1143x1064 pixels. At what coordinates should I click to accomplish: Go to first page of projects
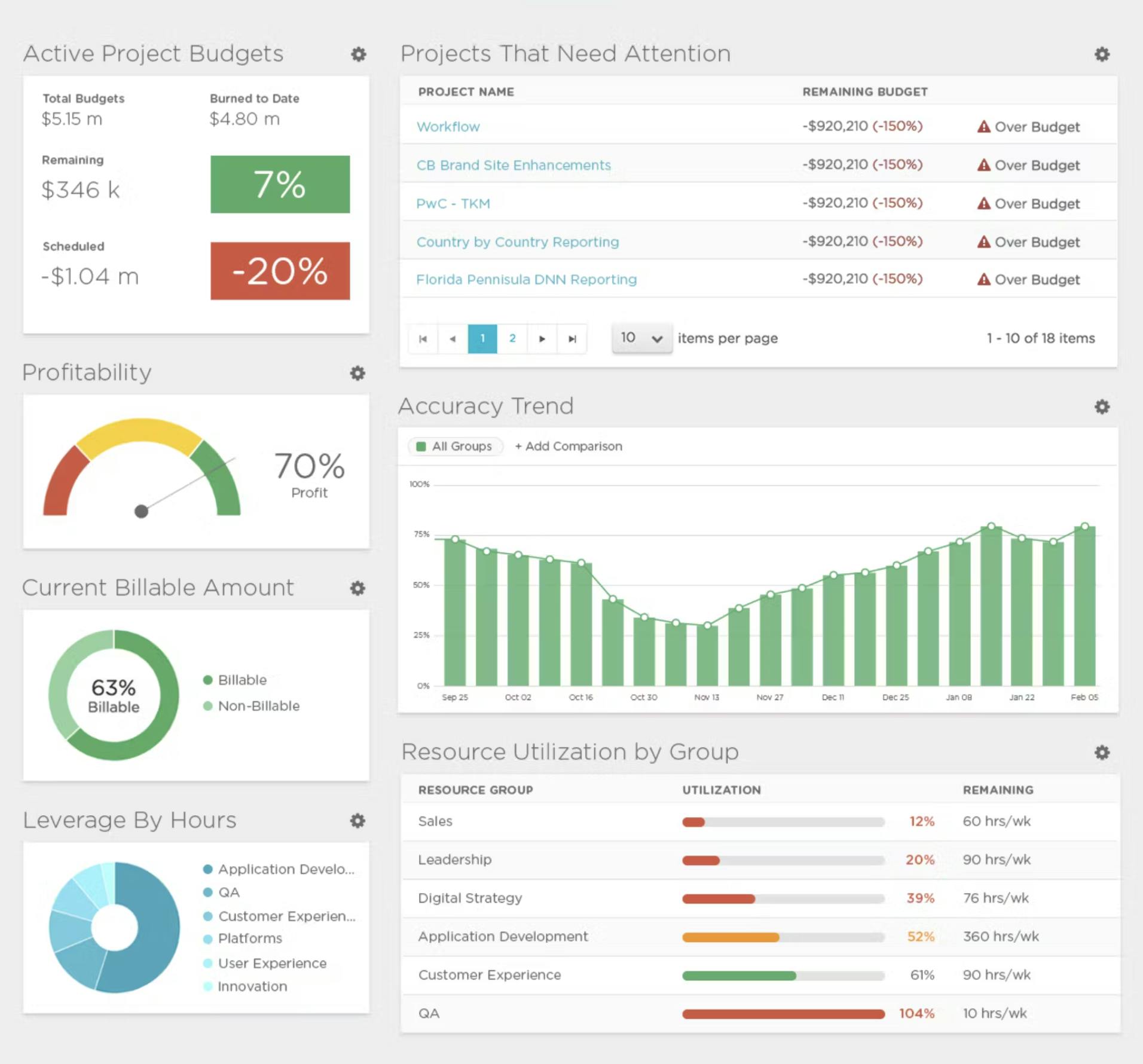(x=423, y=339)
